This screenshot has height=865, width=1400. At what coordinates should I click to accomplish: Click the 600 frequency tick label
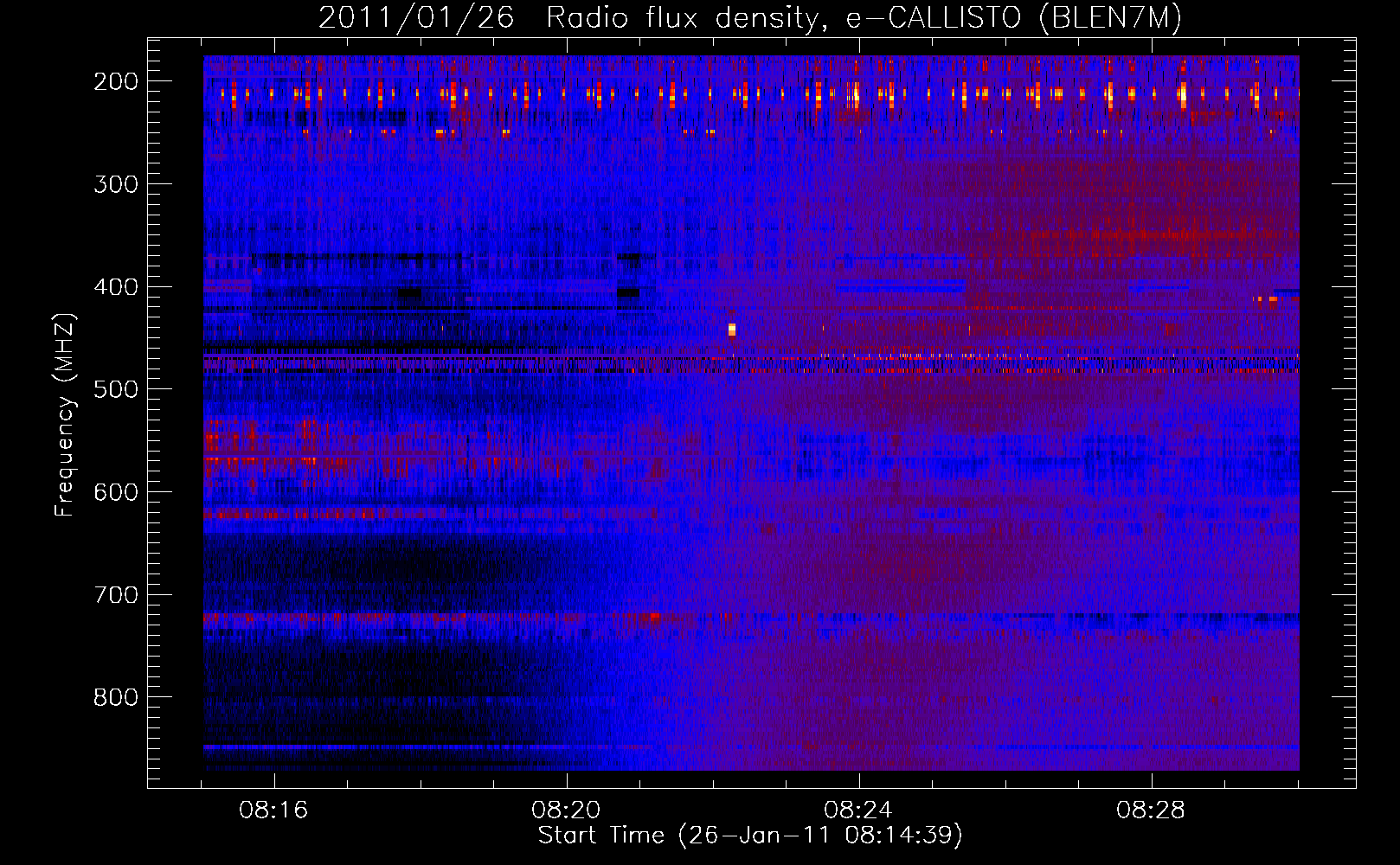click(x=115, y=492)
